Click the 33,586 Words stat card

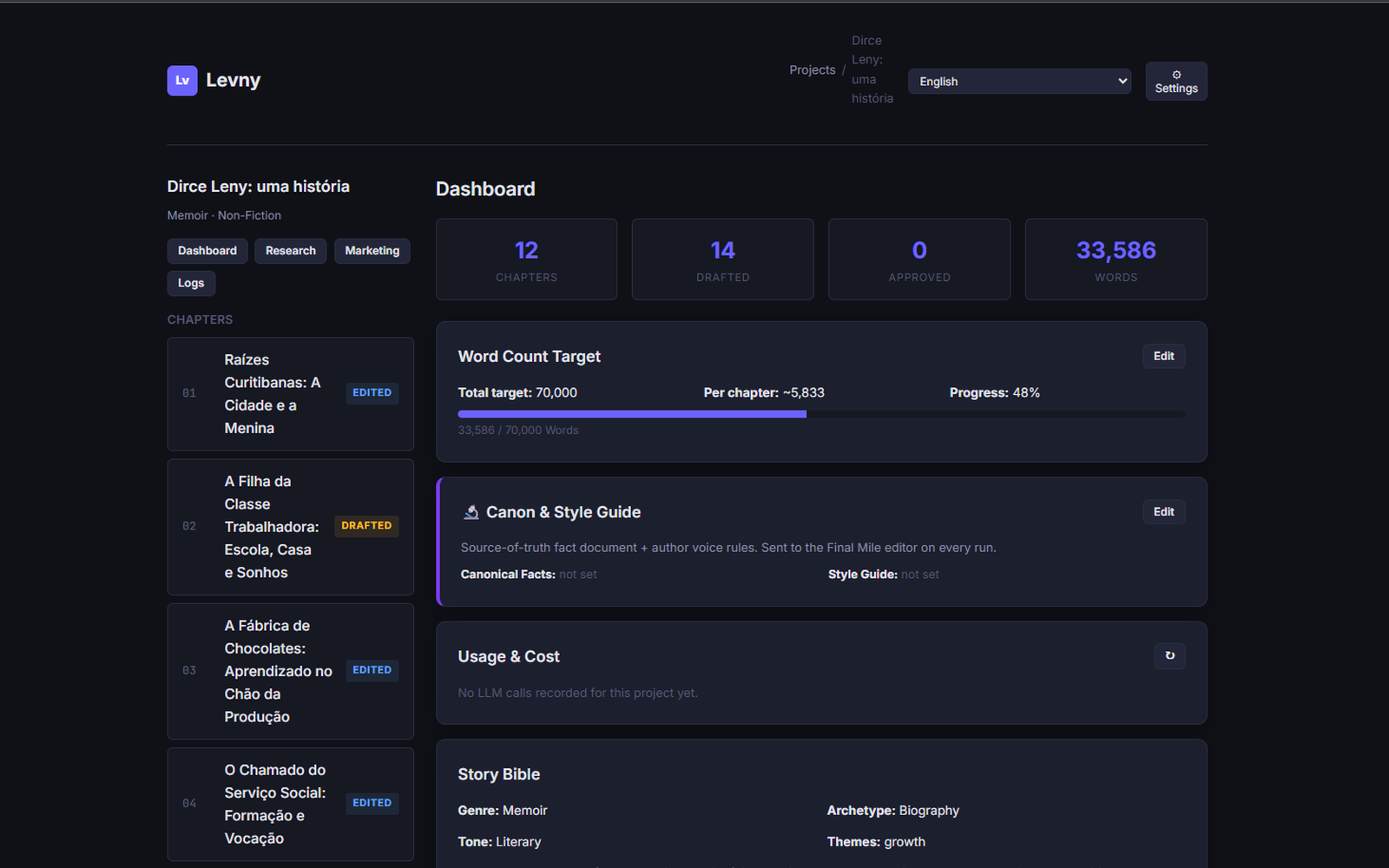[1116, 260]
